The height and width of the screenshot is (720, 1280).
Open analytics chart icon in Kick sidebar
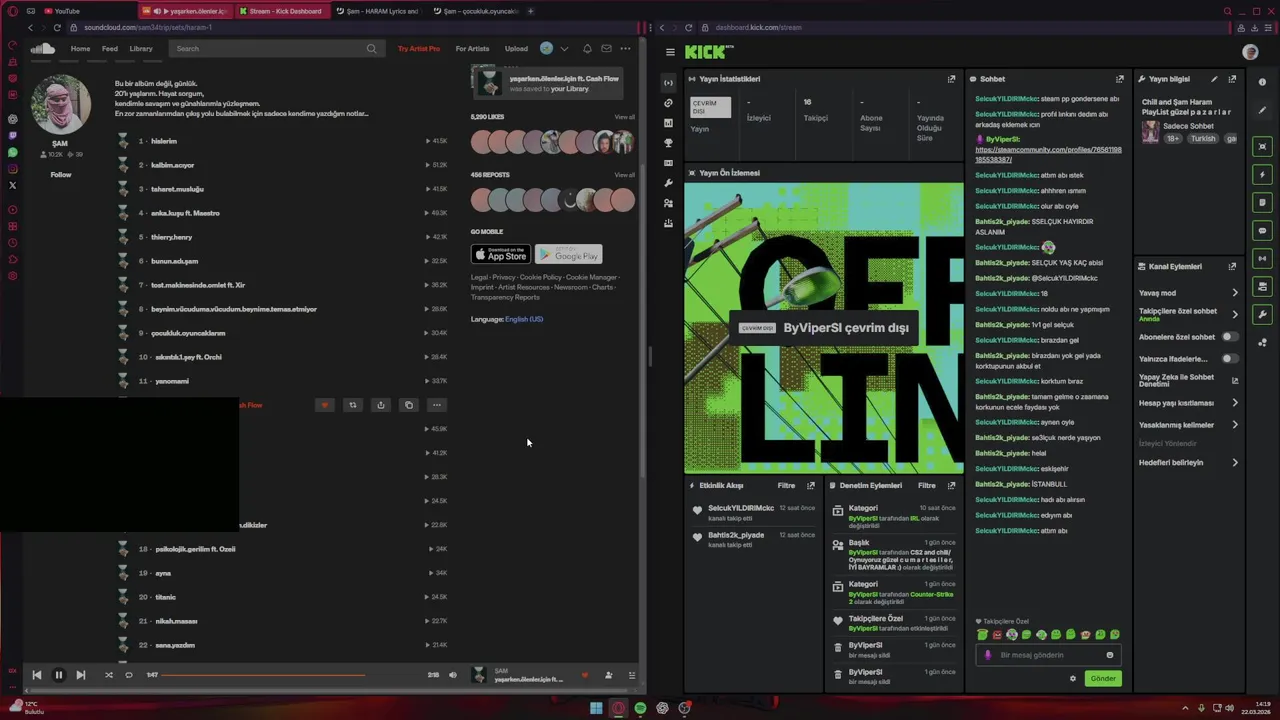point(668,123)
